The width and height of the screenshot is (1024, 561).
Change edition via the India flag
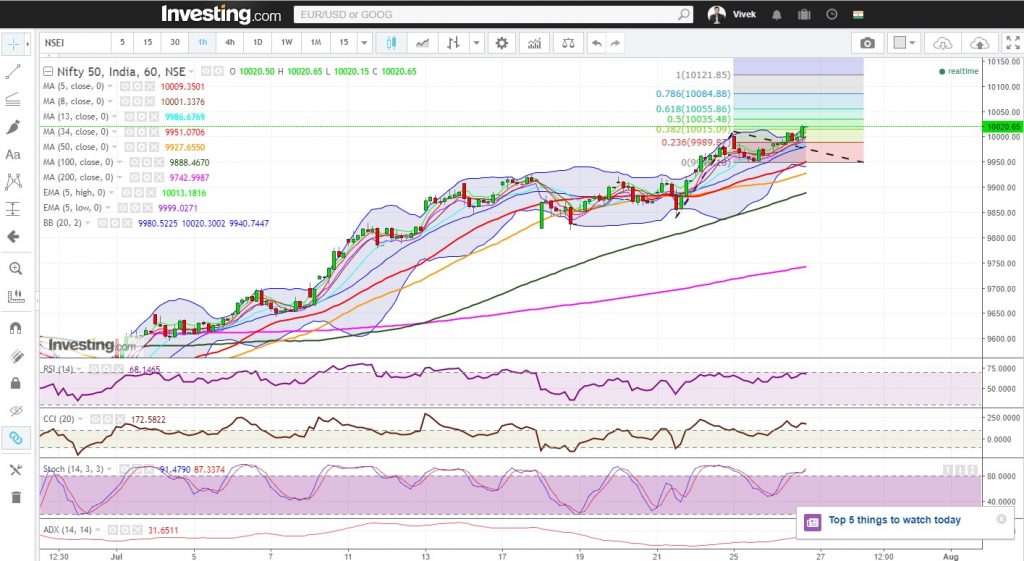tap(858, 14)
